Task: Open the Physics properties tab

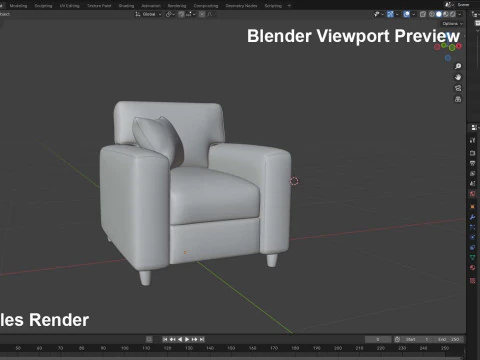Action: coord(472,237)
